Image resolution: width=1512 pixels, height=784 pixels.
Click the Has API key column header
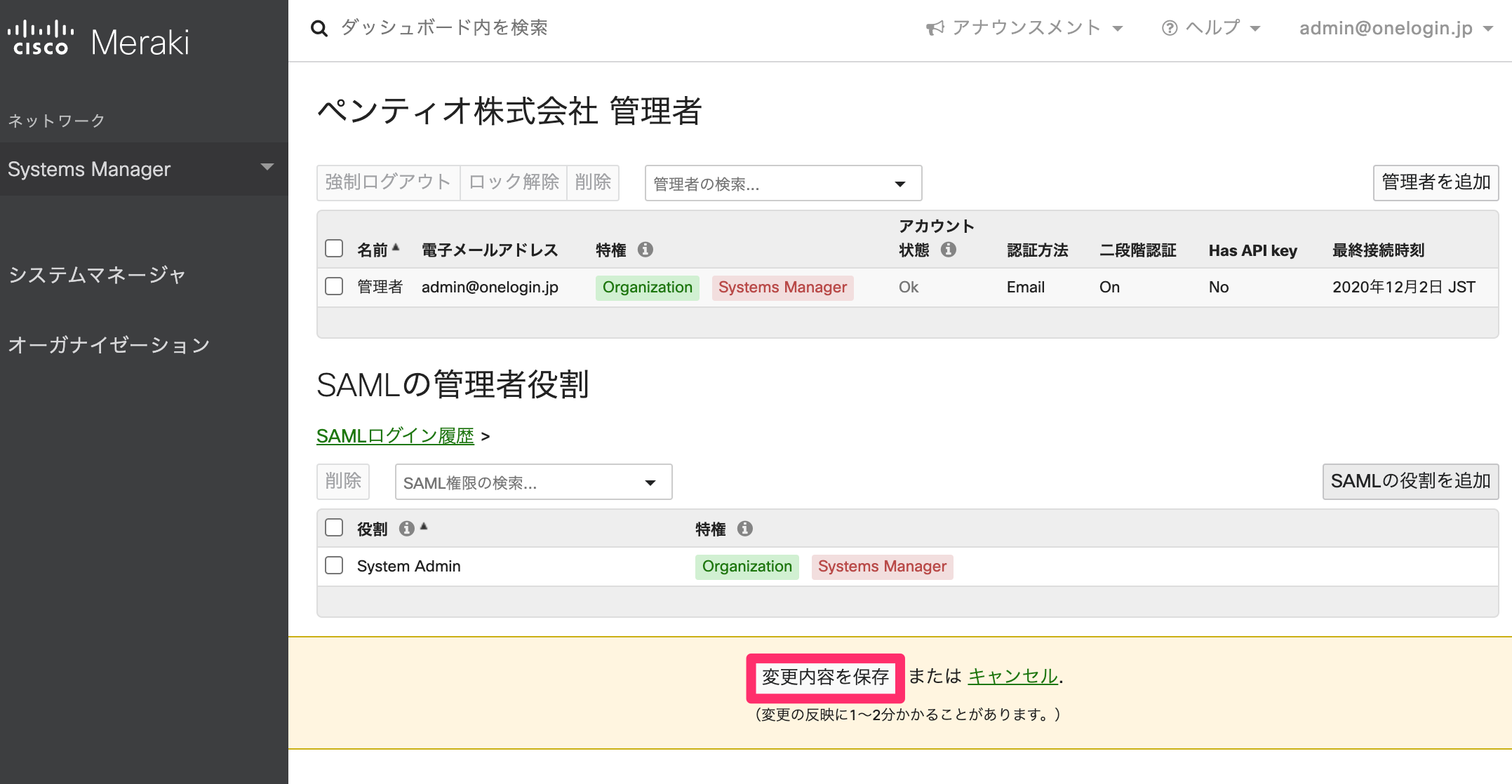(1252, 250)
